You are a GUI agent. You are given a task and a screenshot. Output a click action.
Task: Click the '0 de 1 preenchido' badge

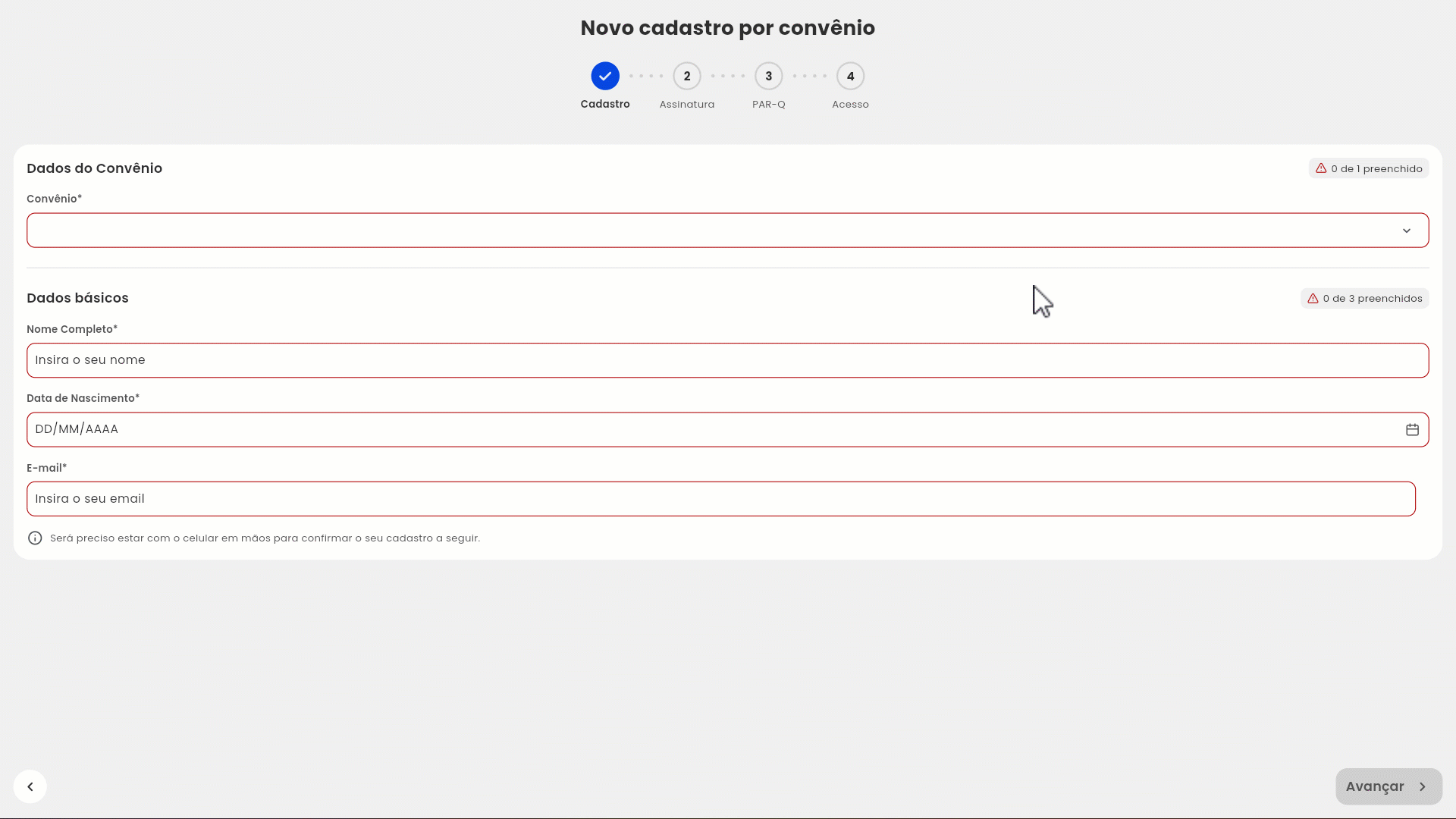pos(1369,168)
